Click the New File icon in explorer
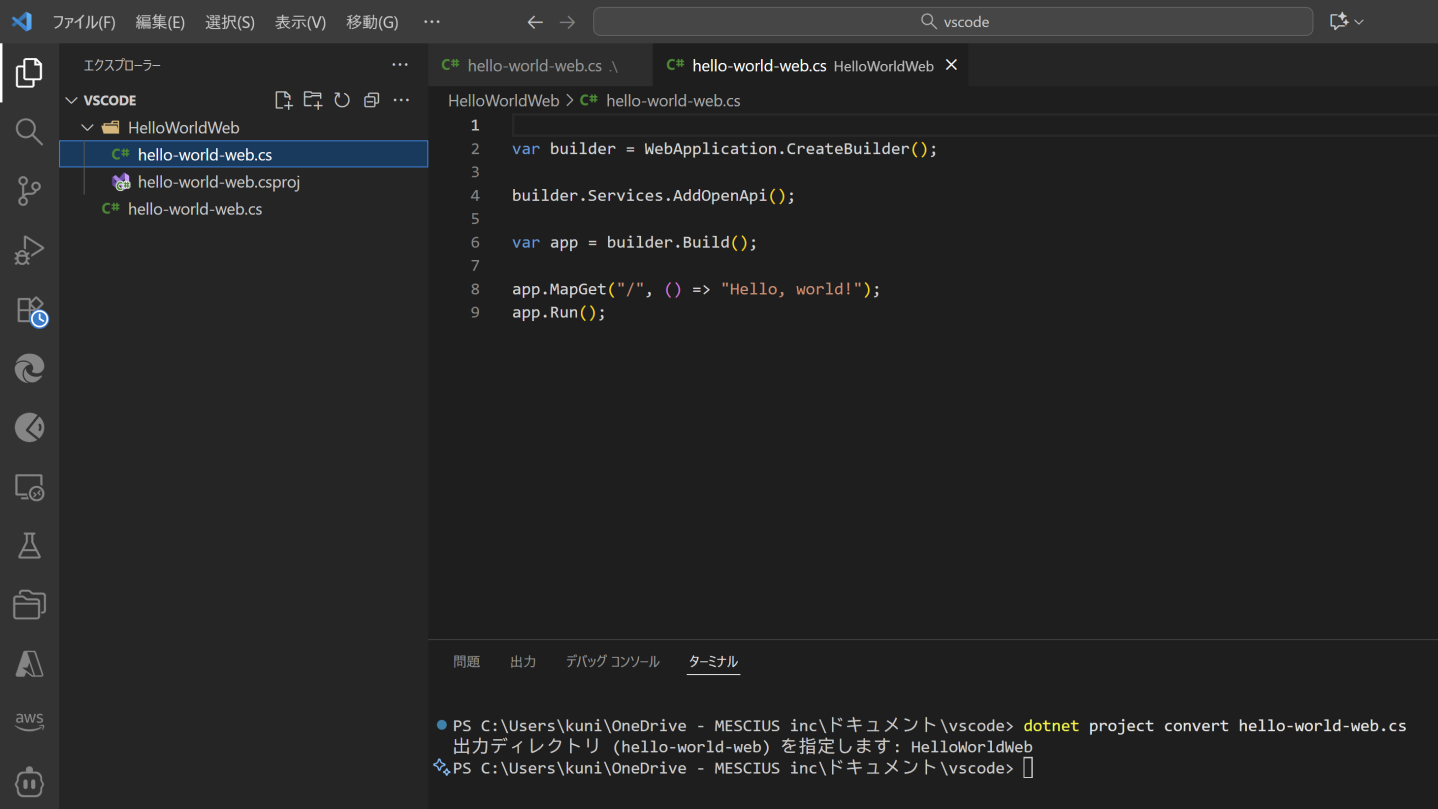Screen dimensions: 1438x809 pos(283,100)
